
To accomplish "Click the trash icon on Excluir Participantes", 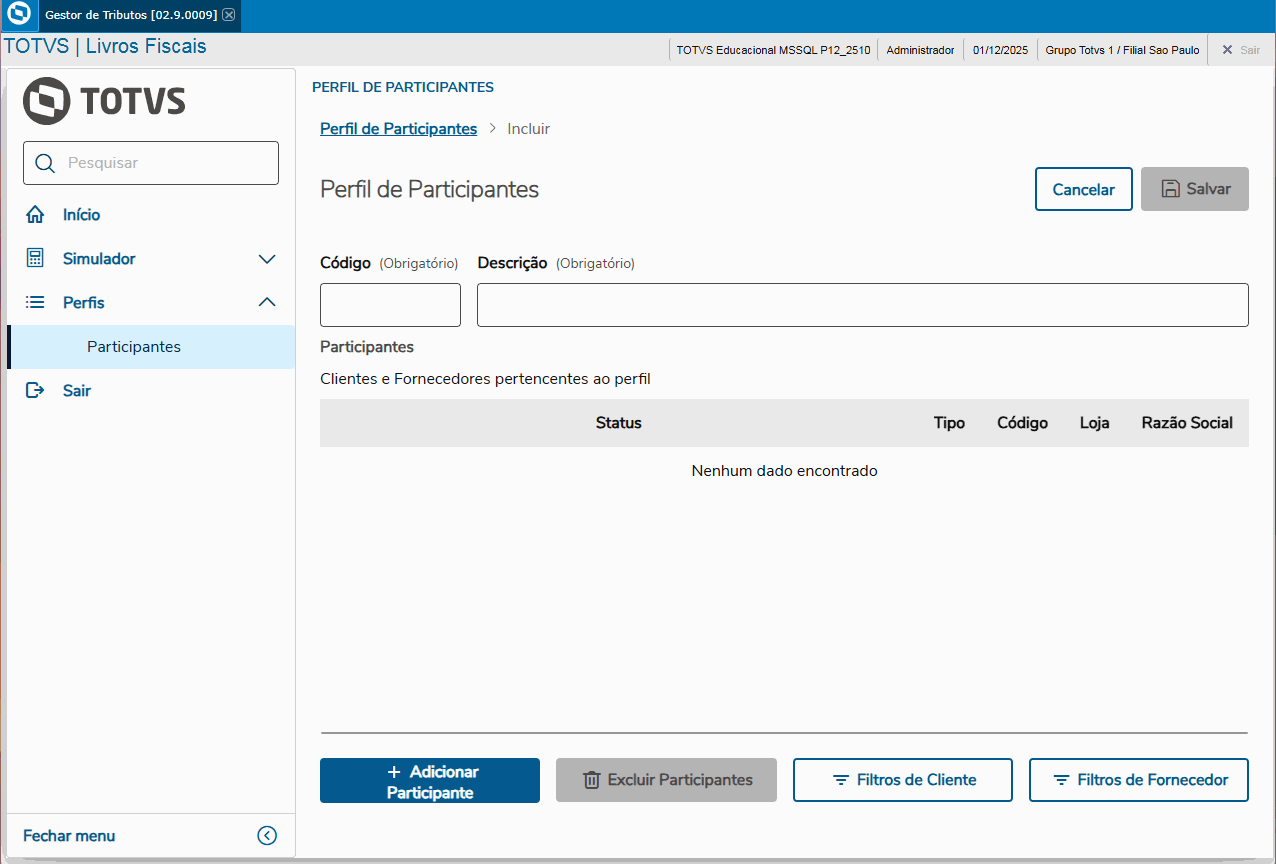I will point(592,780).
